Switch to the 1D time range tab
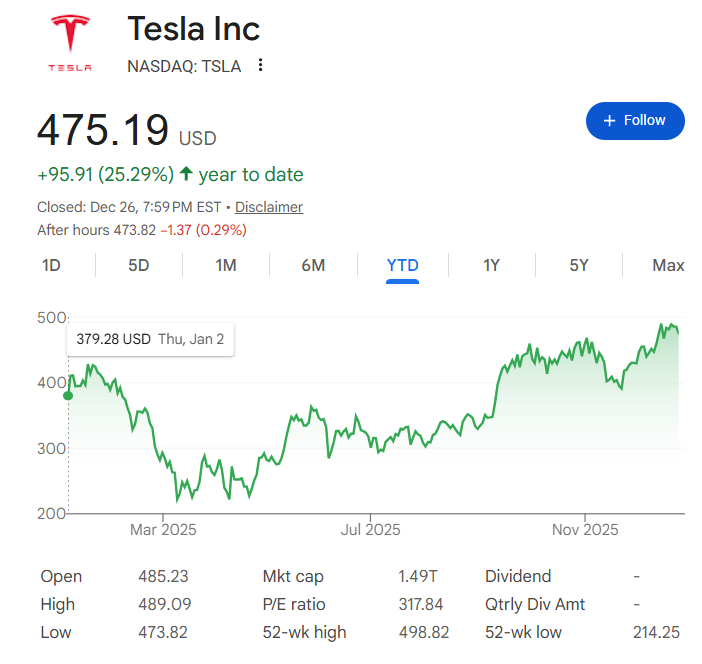702x664 pixels. pyautogui.click(x=51, y=265)
